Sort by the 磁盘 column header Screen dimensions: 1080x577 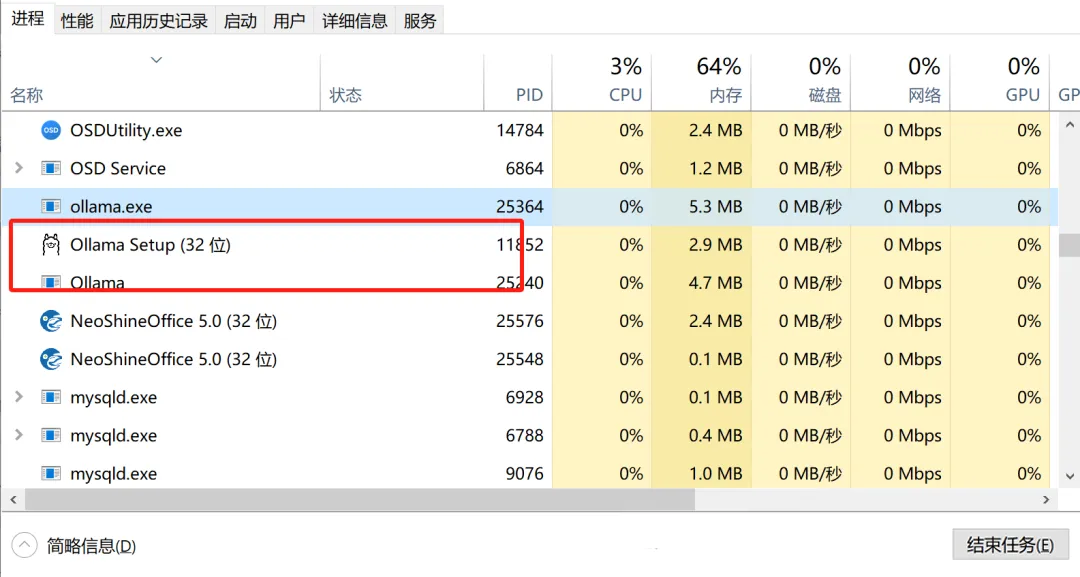click(x=801, y=83)
